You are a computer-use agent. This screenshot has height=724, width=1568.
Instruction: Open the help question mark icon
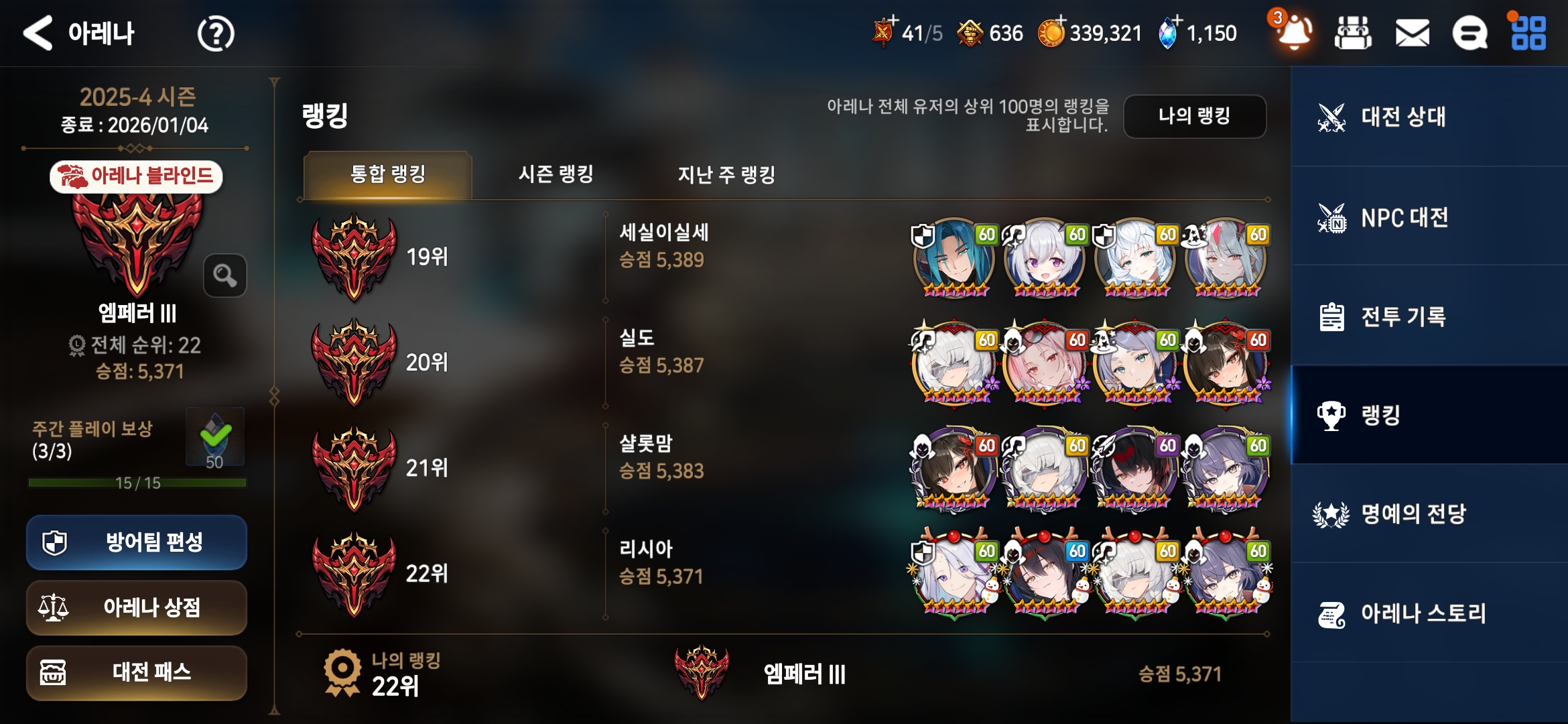216,34
